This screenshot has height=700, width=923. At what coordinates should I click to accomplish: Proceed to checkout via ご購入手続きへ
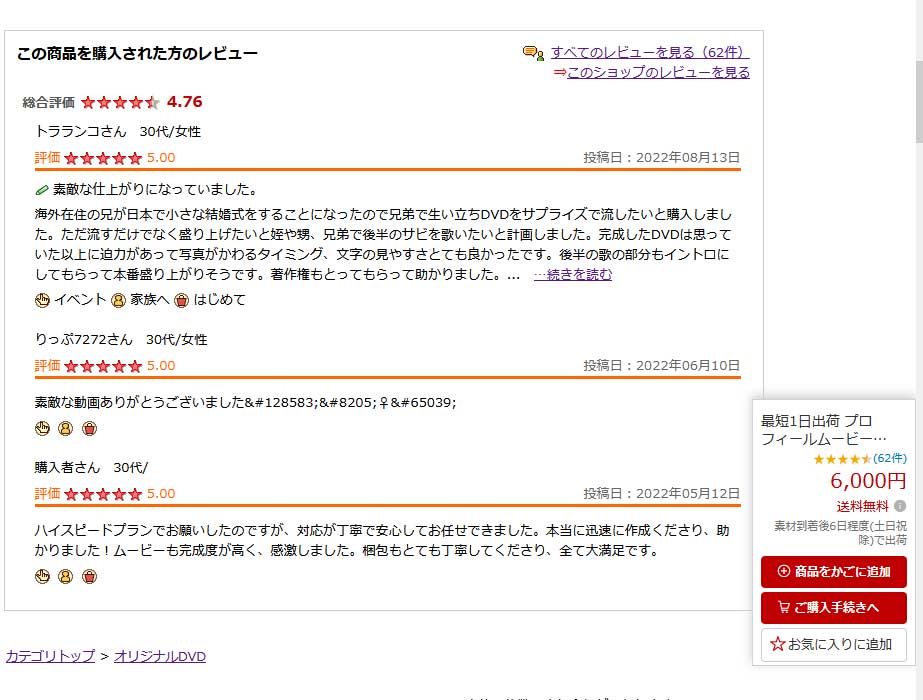point(833,607)
